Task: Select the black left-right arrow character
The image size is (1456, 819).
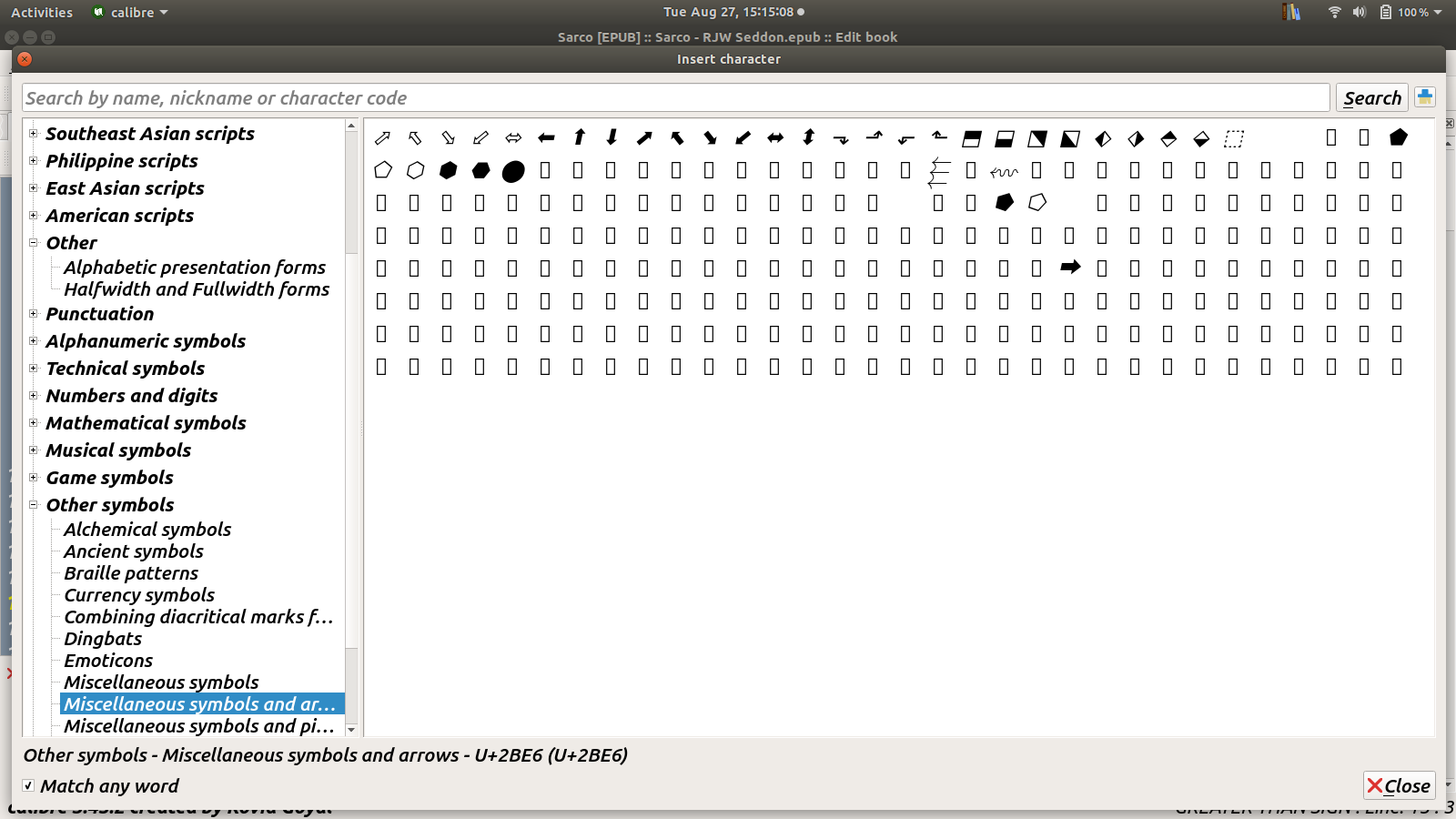Action: [775, 138]
